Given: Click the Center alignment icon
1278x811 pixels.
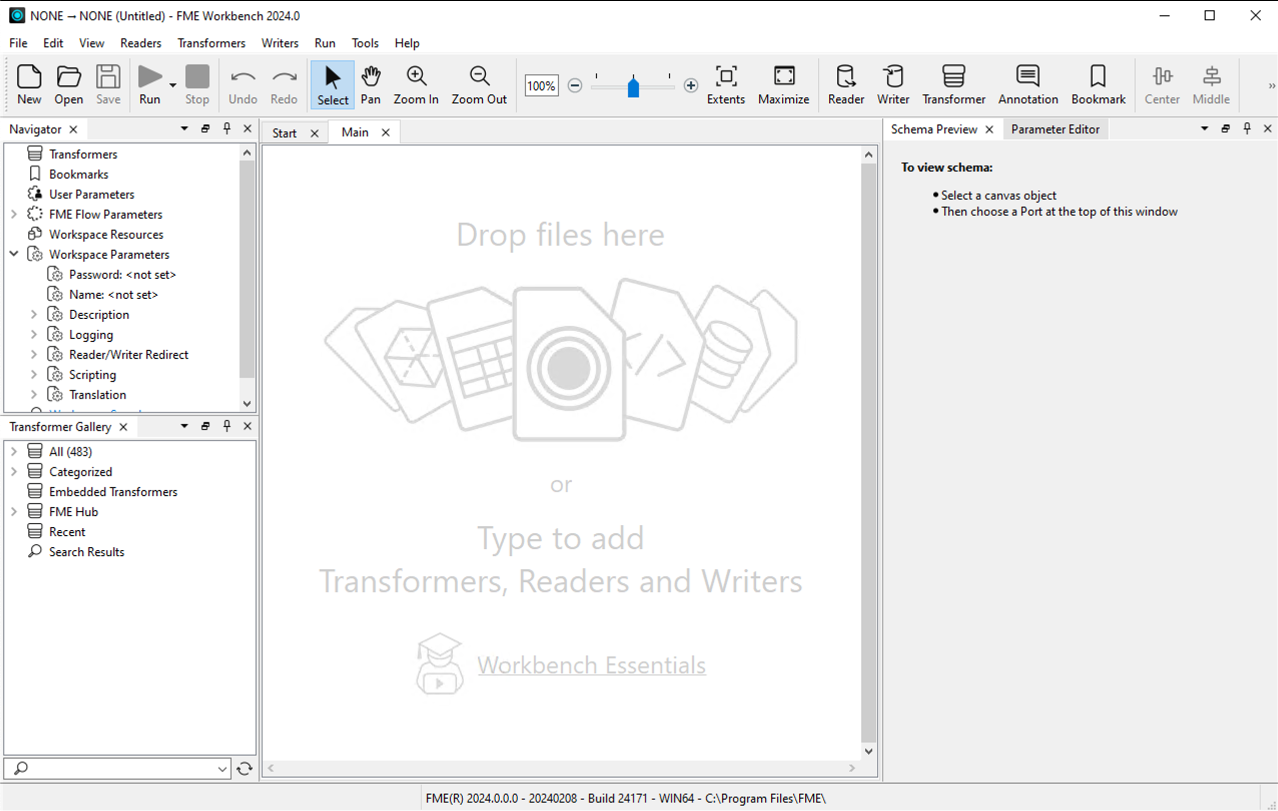Looking at the screenshot, I should point(1161,85).
